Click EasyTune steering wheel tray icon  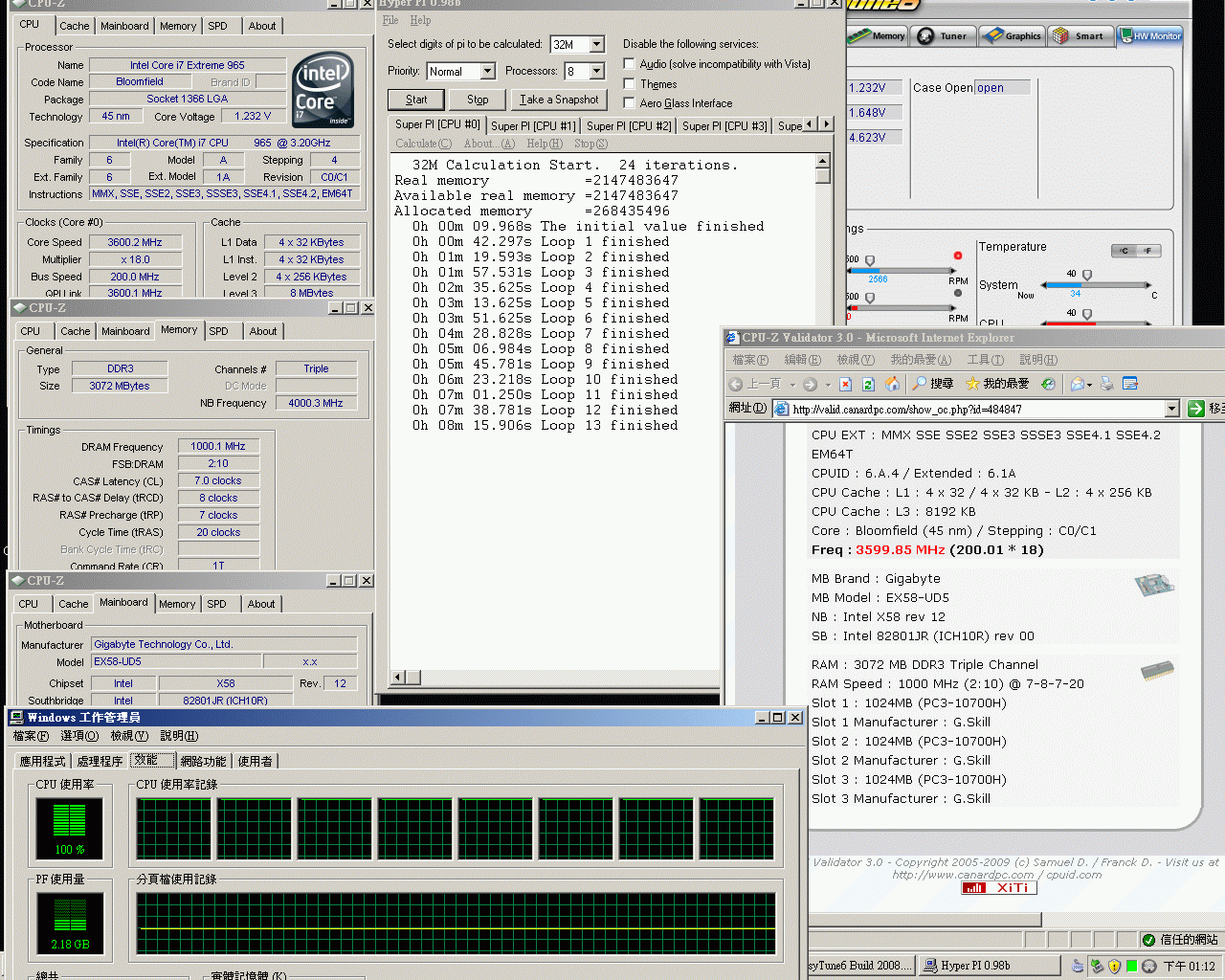[1149, 967]
